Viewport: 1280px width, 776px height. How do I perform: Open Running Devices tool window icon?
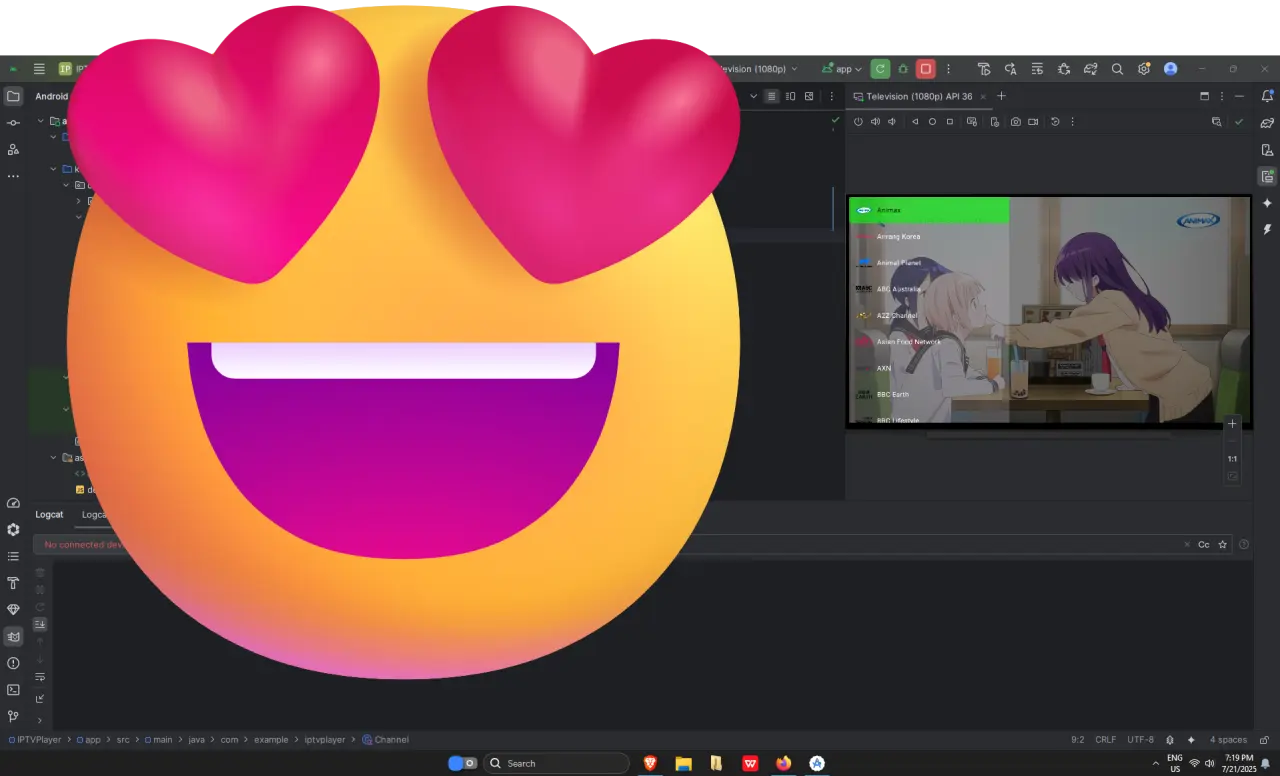tap(1267, 176)
